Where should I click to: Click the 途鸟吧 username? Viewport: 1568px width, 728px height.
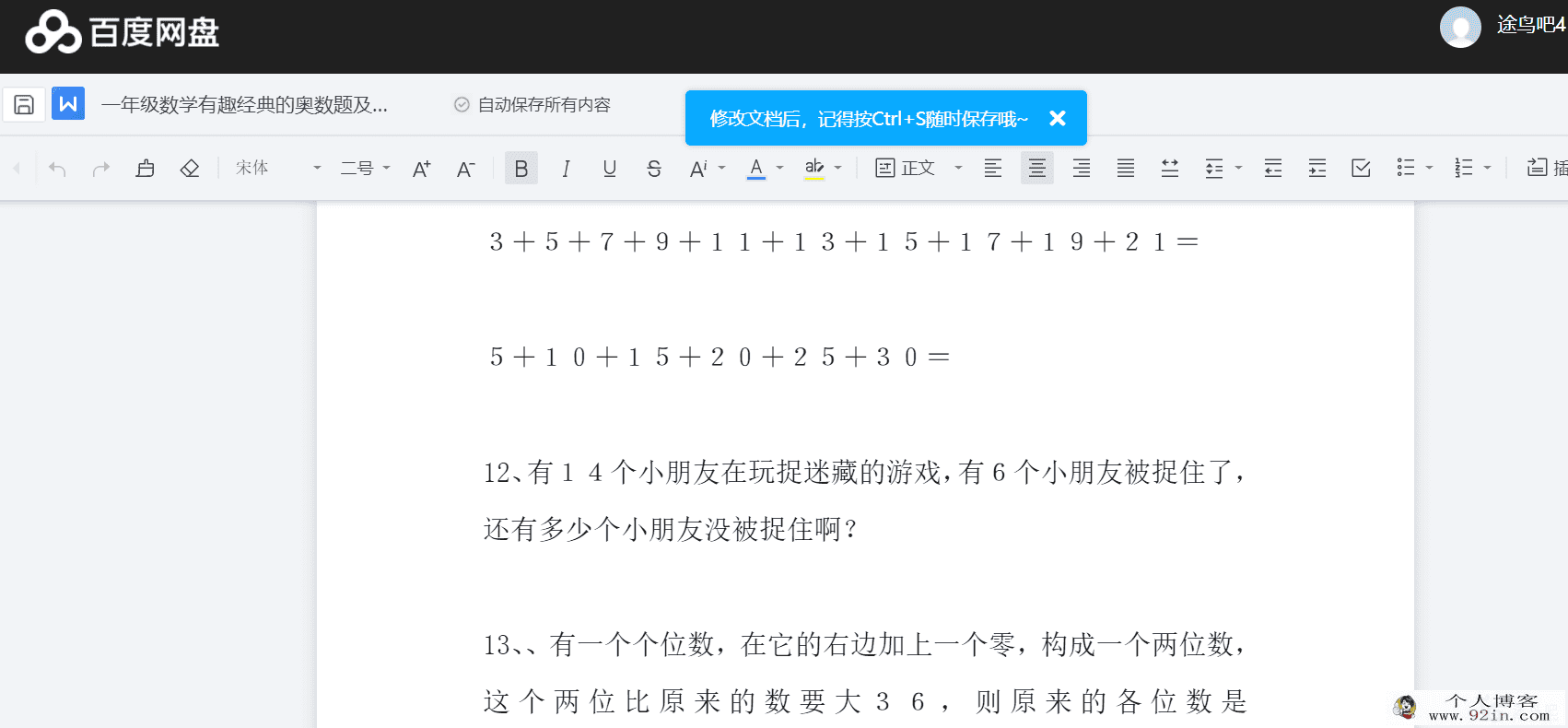click(1531, 25)
